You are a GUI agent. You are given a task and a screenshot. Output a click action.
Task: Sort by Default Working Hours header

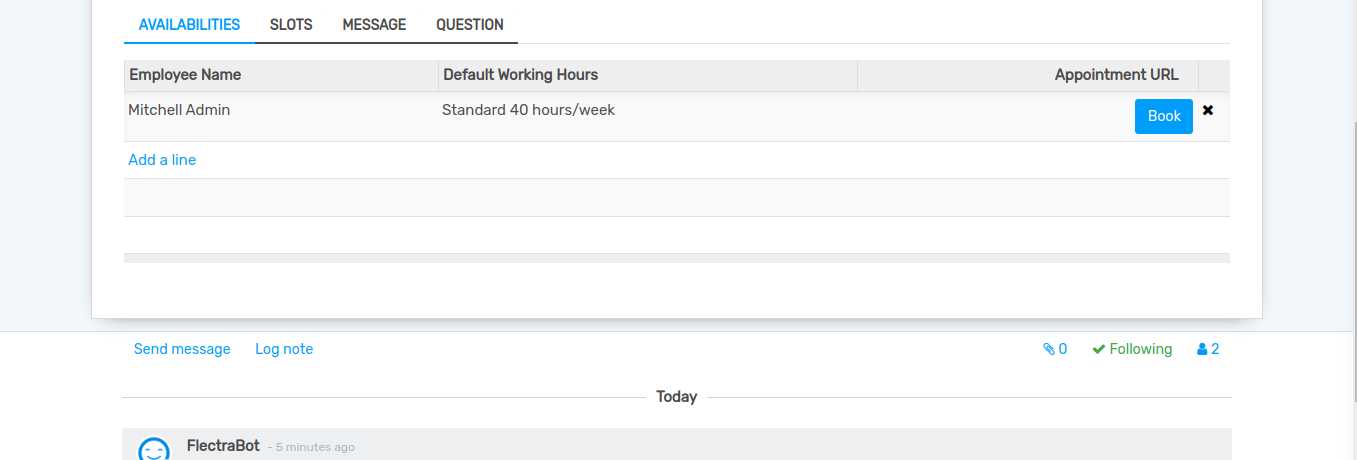pos(520,75)
